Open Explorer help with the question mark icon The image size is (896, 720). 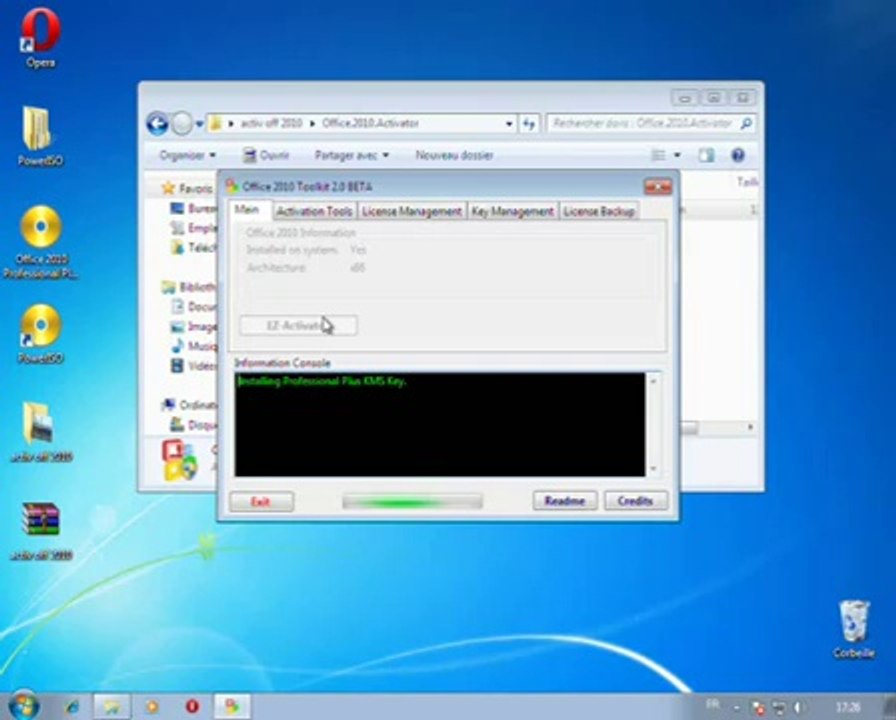pos(738,155)
